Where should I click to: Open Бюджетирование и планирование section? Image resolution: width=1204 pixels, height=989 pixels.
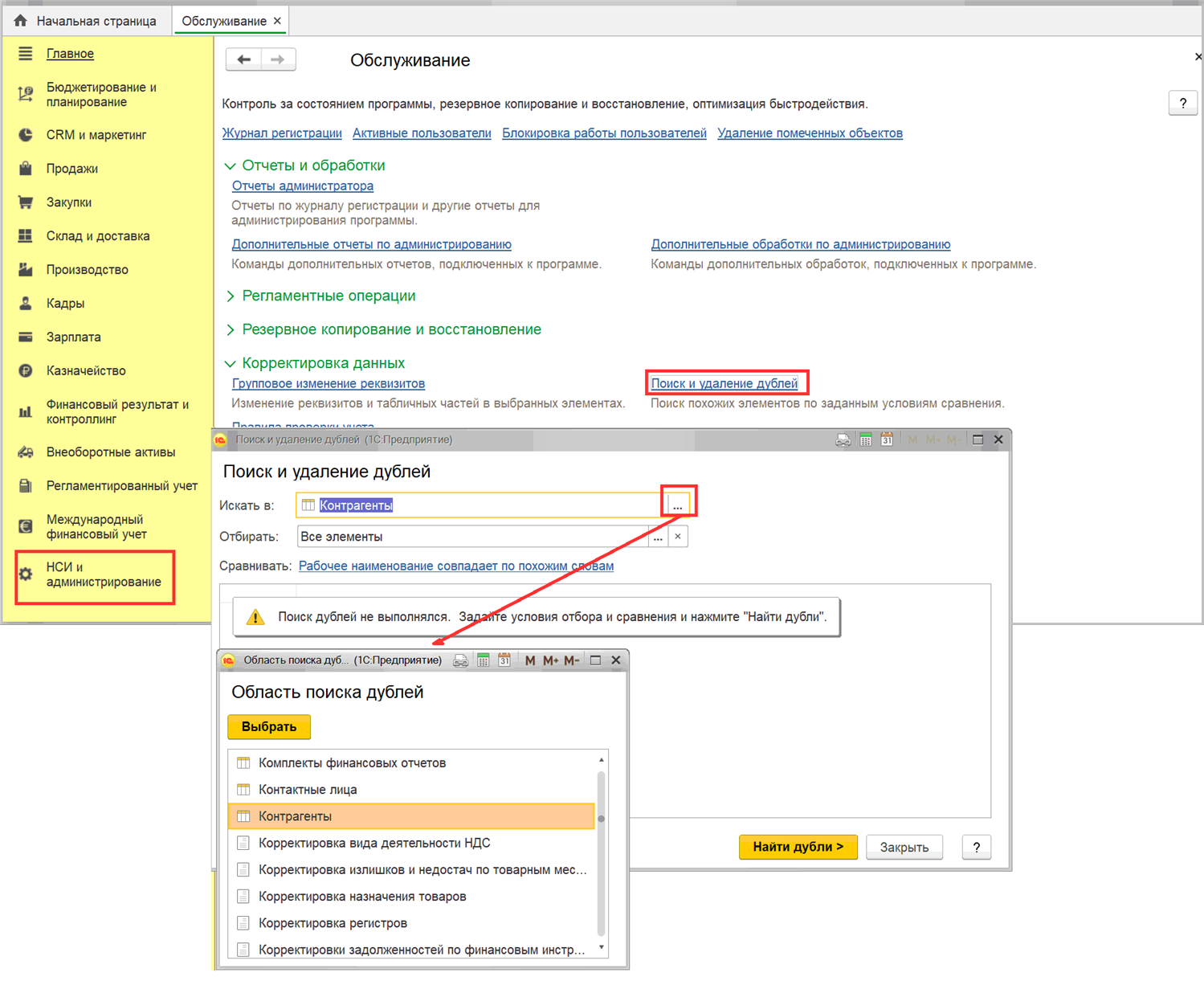tap(101, 95)
